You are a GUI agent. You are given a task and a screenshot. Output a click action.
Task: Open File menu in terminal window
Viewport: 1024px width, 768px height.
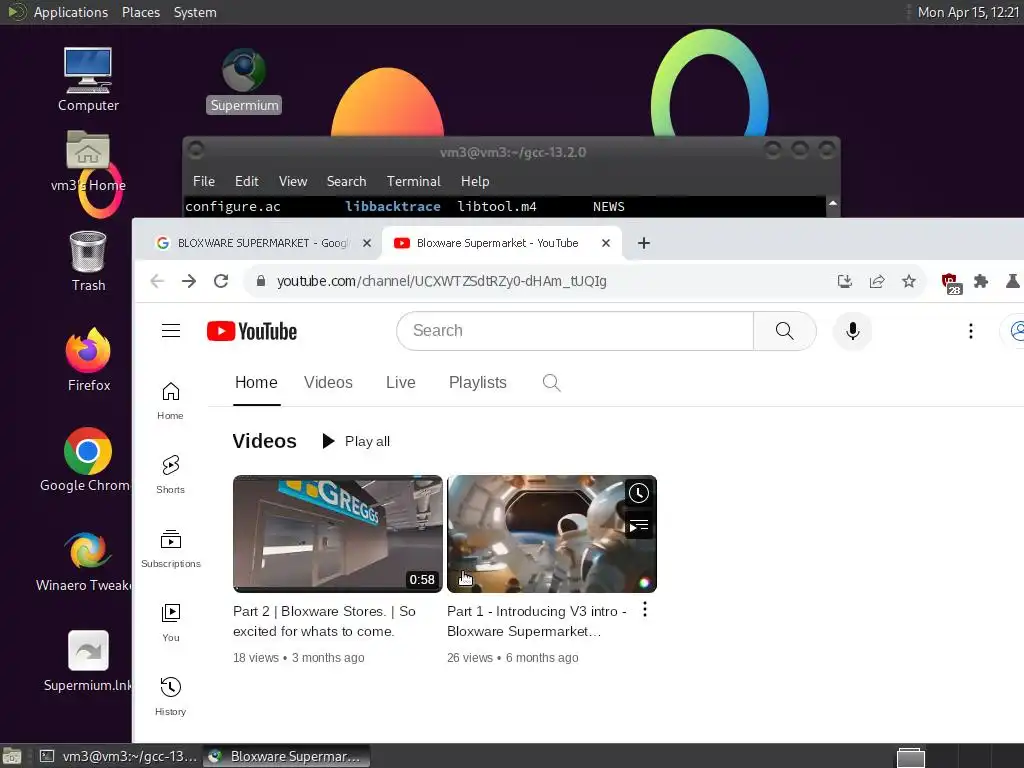[204, 182]
